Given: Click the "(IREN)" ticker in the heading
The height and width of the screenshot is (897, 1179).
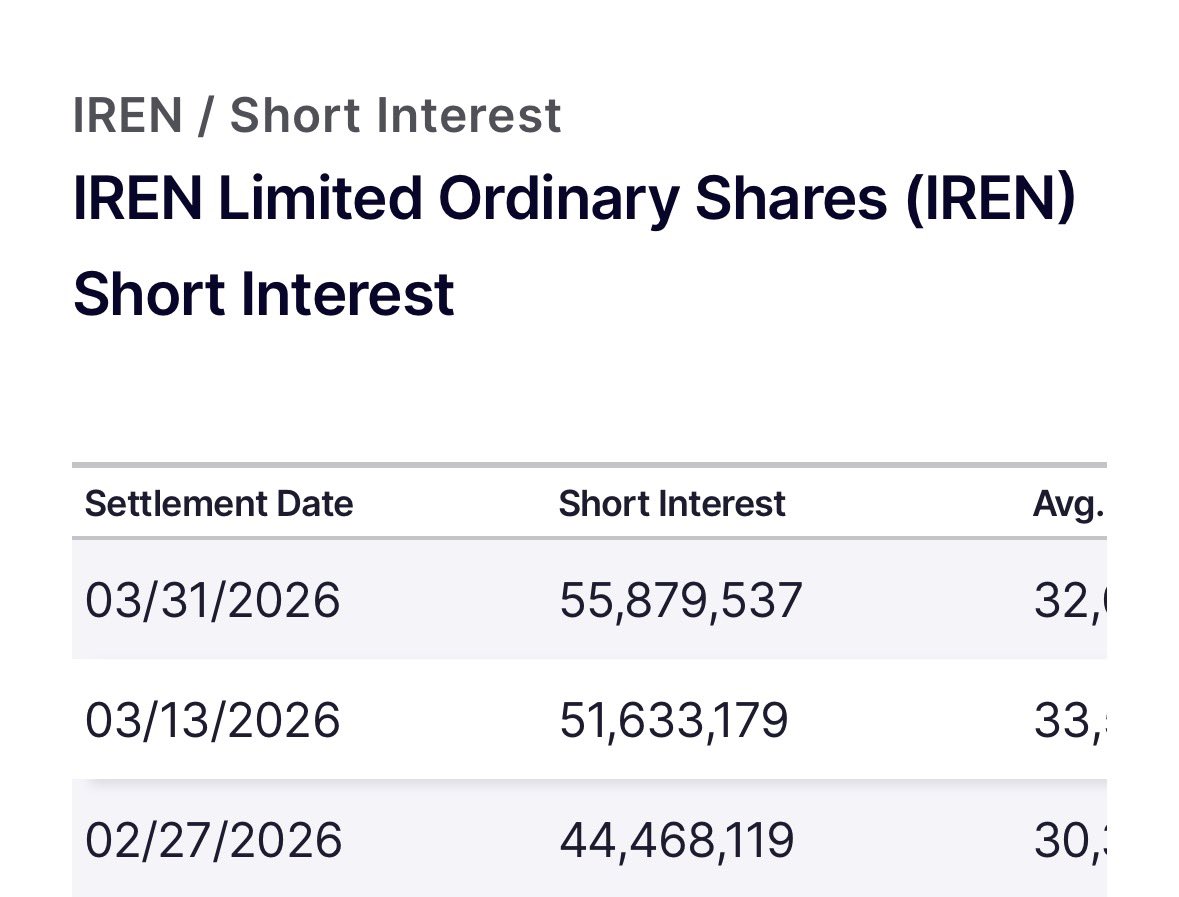Looking at the screenshot, I should (991, 199).
